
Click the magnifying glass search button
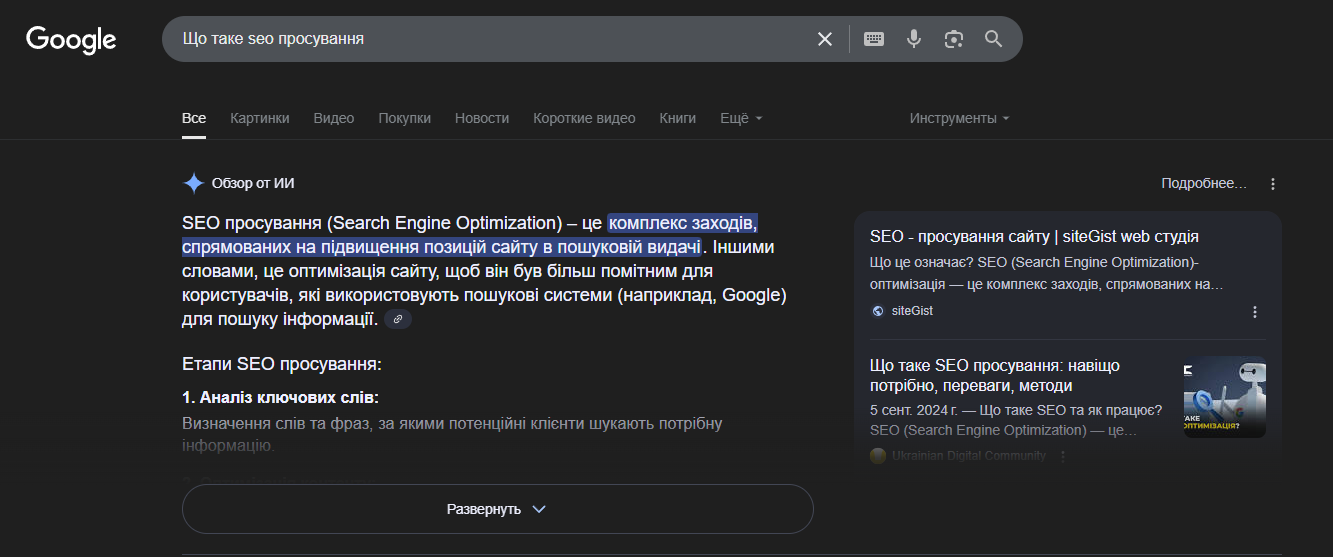tap(993, 39)
